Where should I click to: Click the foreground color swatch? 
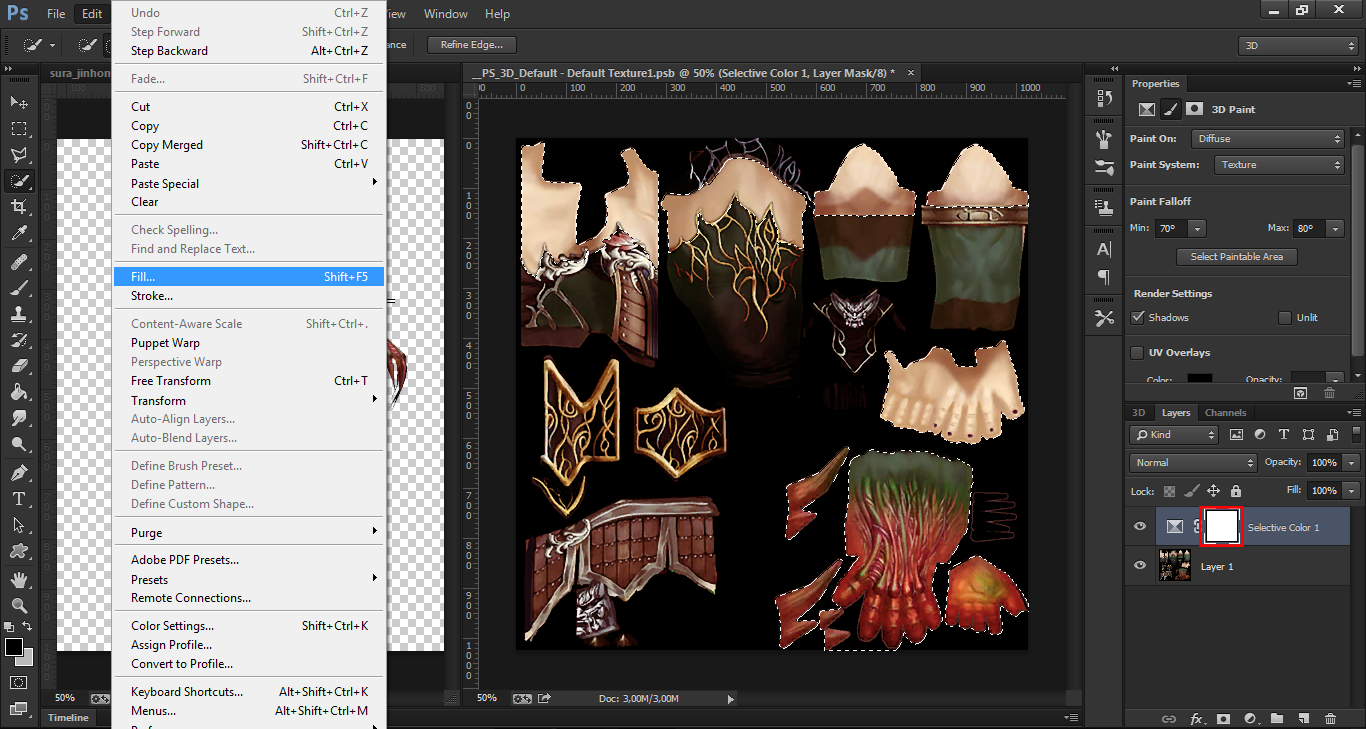click(13, 647)
